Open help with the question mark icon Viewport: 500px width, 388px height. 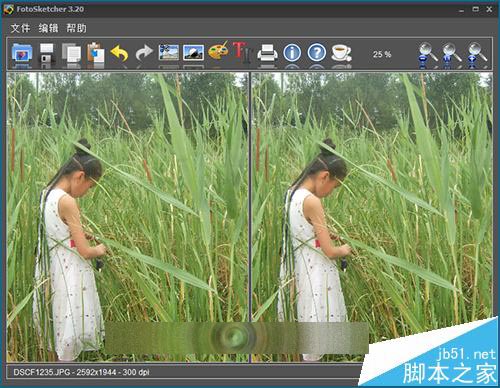[x=317, y=52]
